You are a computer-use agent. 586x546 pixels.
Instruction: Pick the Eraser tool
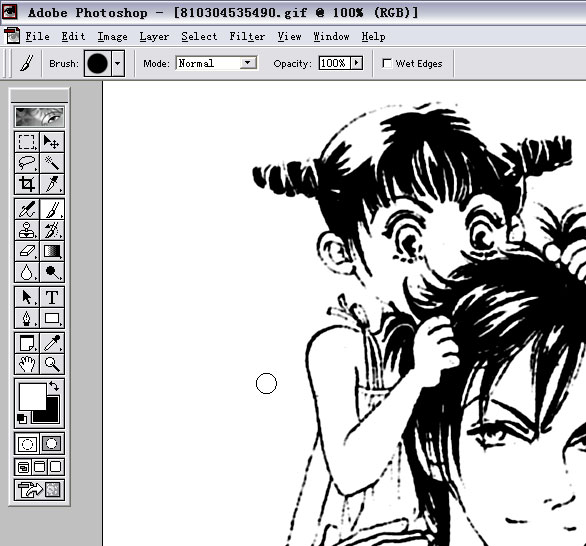tap(27, 251)
